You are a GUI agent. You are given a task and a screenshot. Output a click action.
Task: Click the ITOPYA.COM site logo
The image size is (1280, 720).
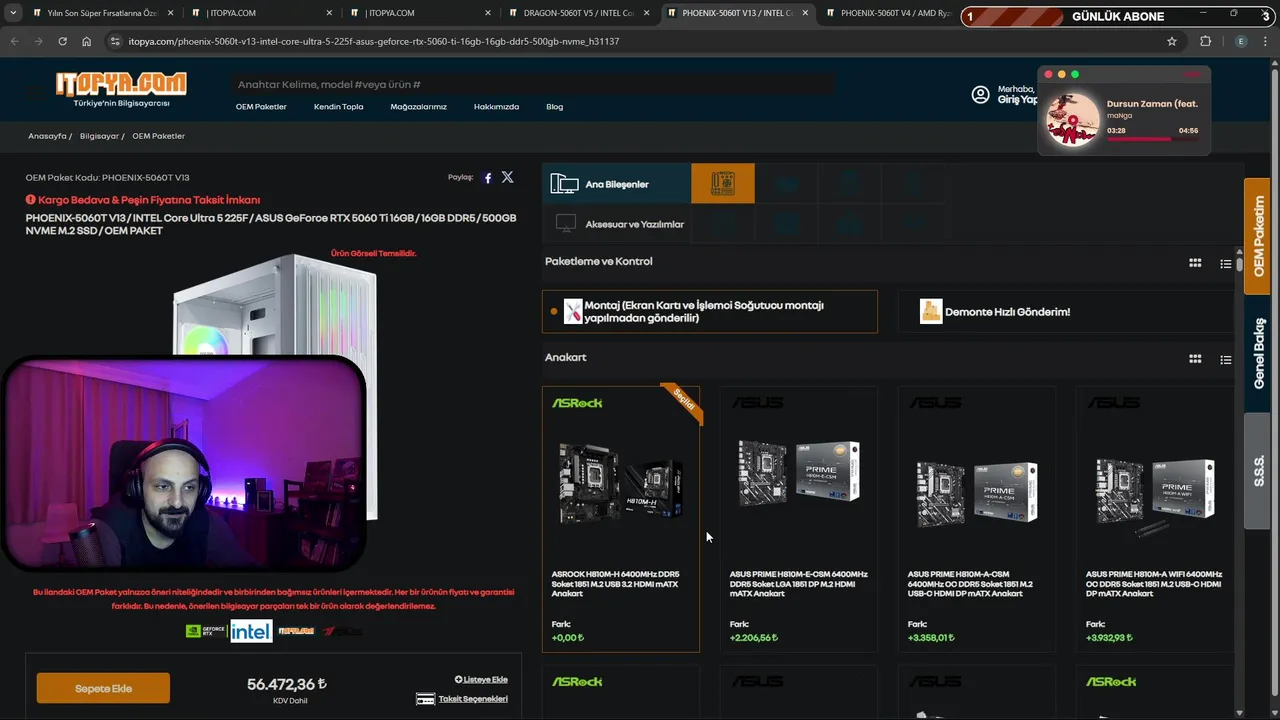(x=120, y=88)
